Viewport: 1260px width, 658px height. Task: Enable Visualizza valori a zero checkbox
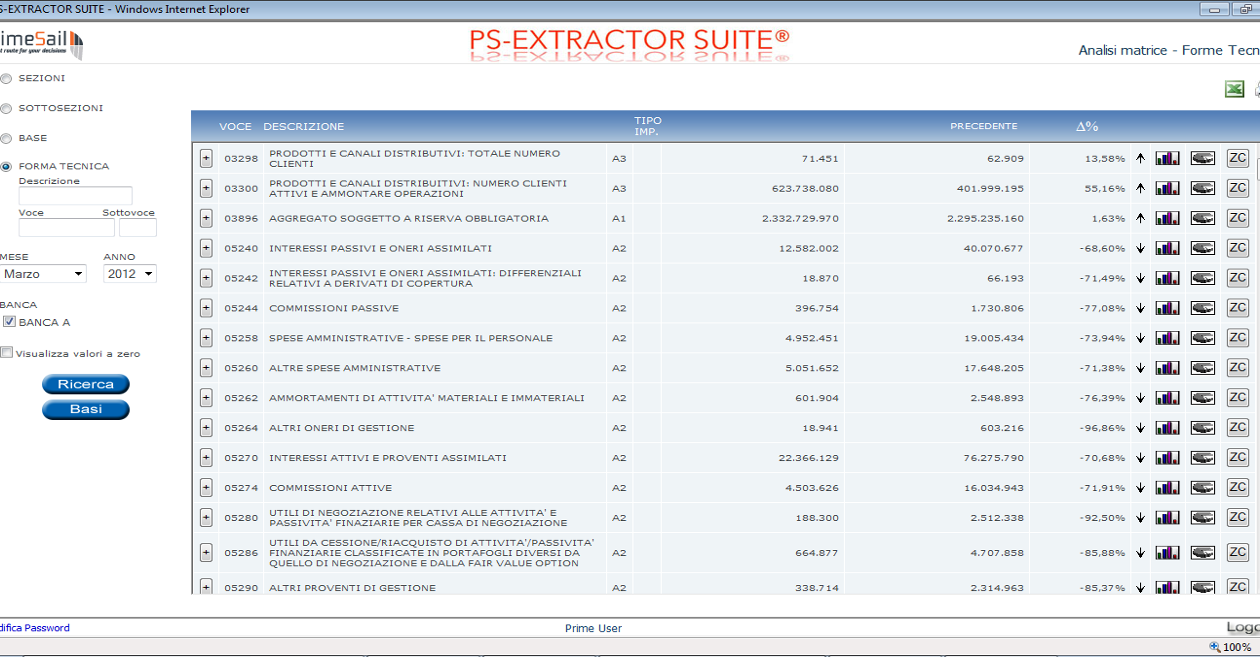(7, 353)
